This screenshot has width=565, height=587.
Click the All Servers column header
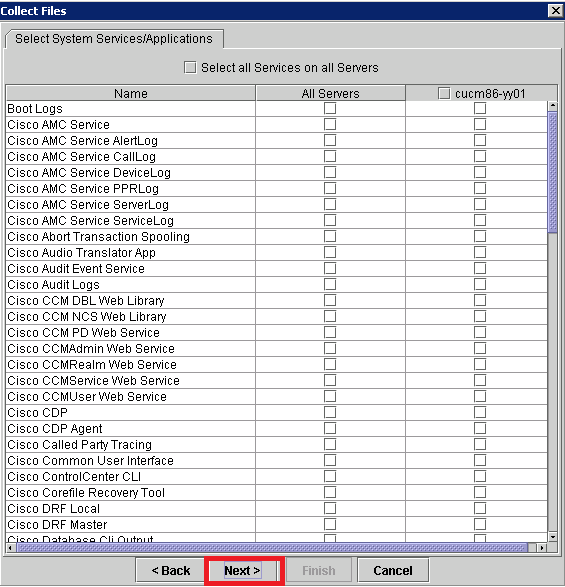(x=331, y=93)
